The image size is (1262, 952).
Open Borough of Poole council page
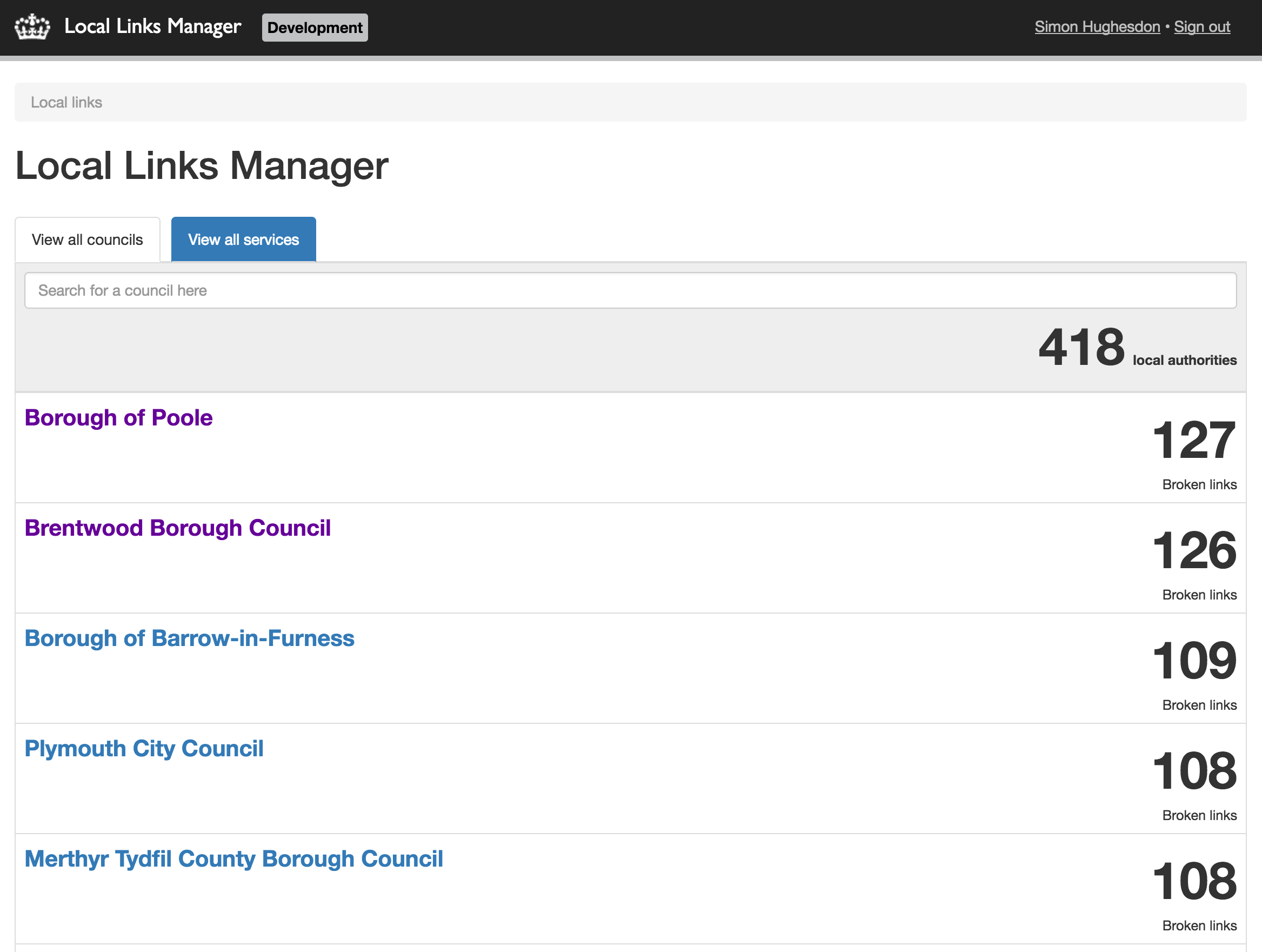pyautogui.click(x=119, y=418)
